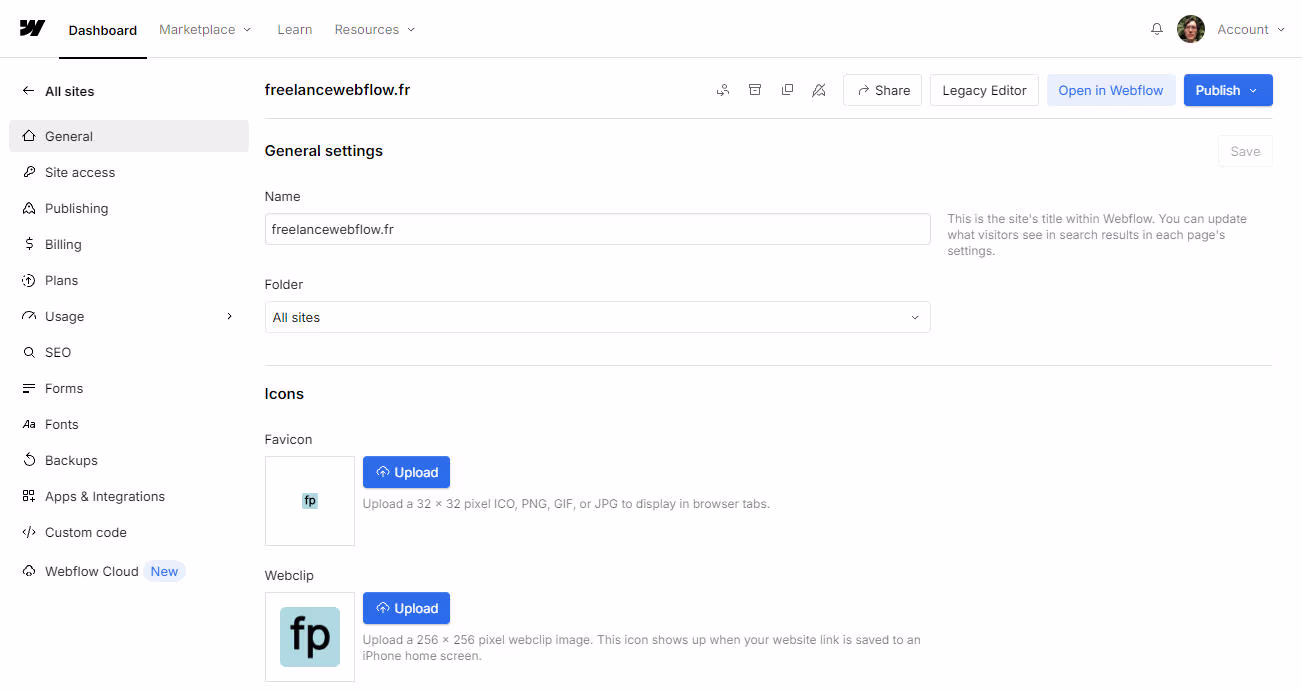
Task: Open the Plans section
Action: point(129,280)
